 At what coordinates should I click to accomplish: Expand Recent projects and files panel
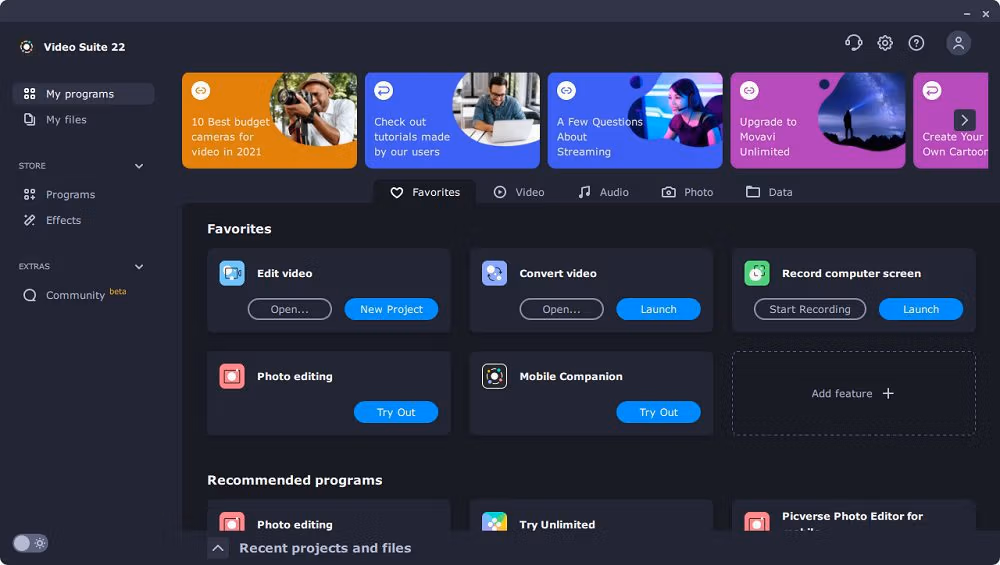point(218,548)
